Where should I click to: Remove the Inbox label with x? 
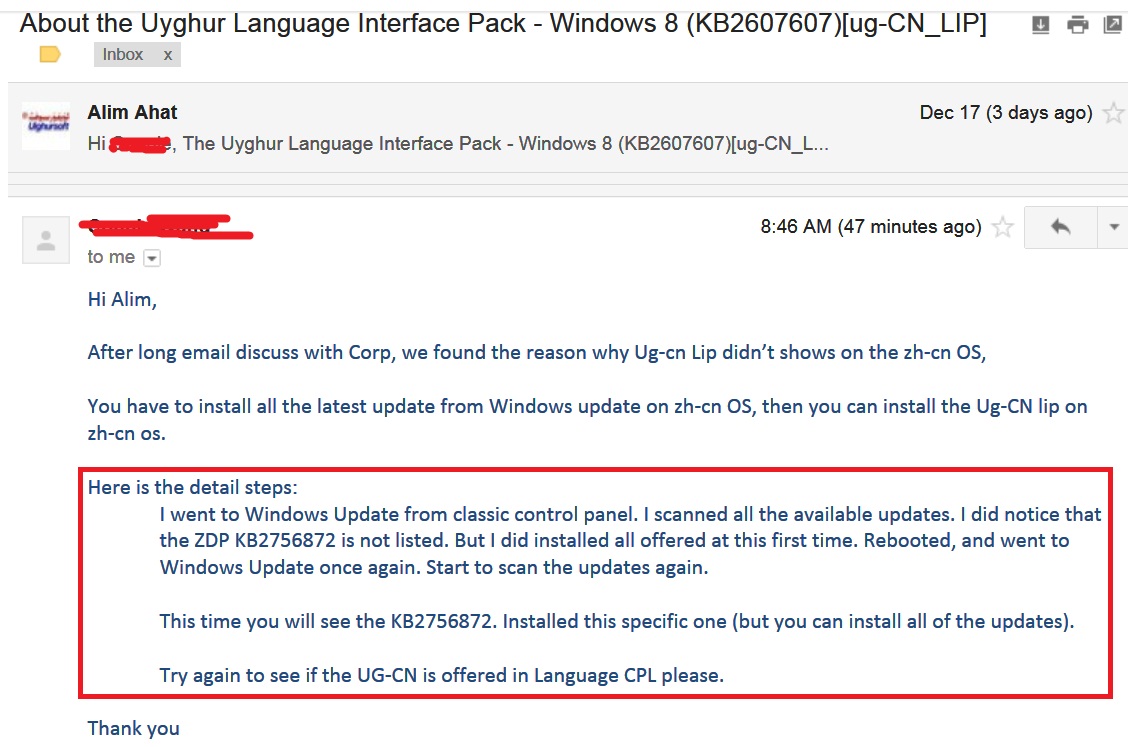click(168, 55)
